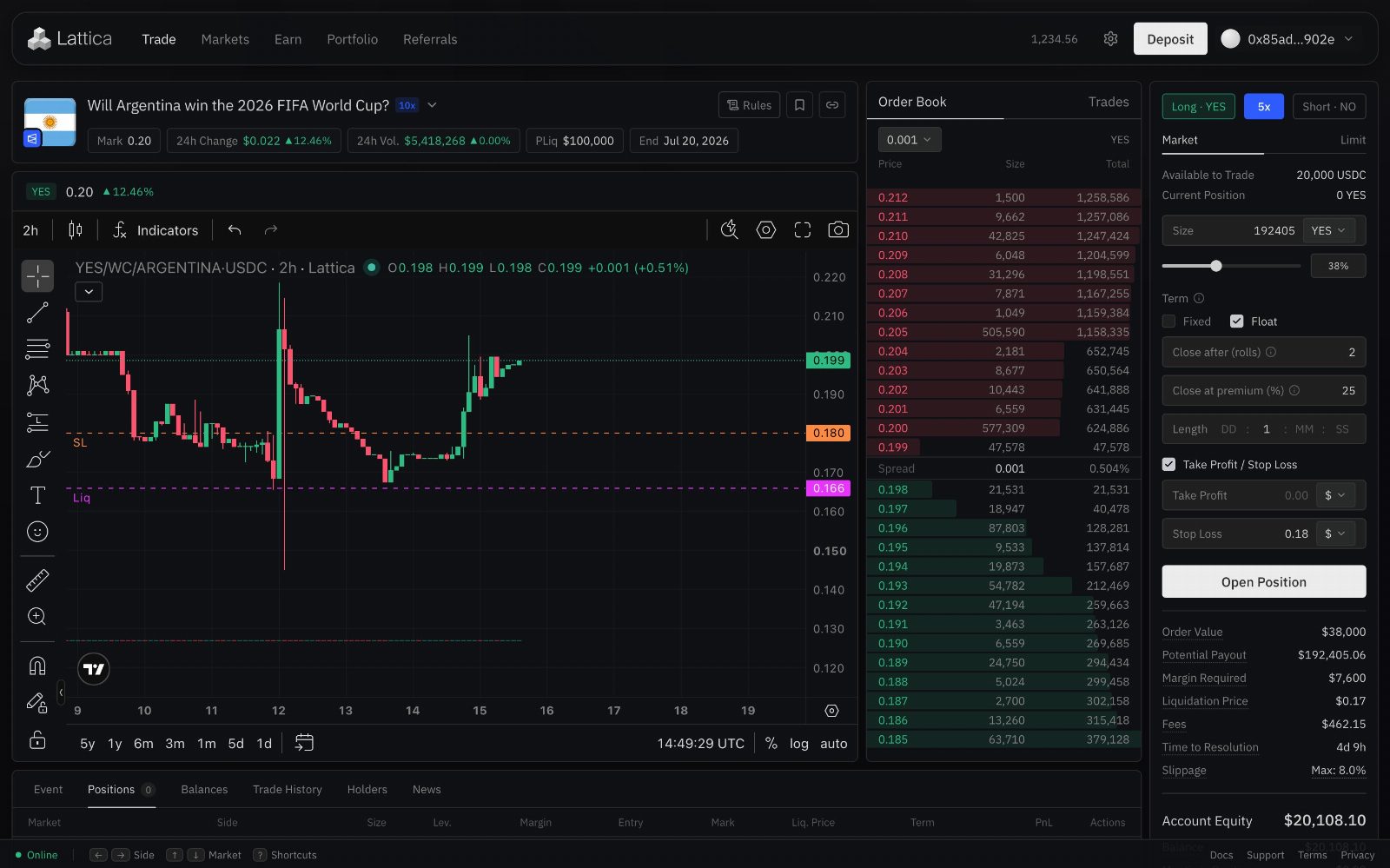Open the account settings gear
The height and width of the screenshot is (868, 1390).
click(1110, 39)
